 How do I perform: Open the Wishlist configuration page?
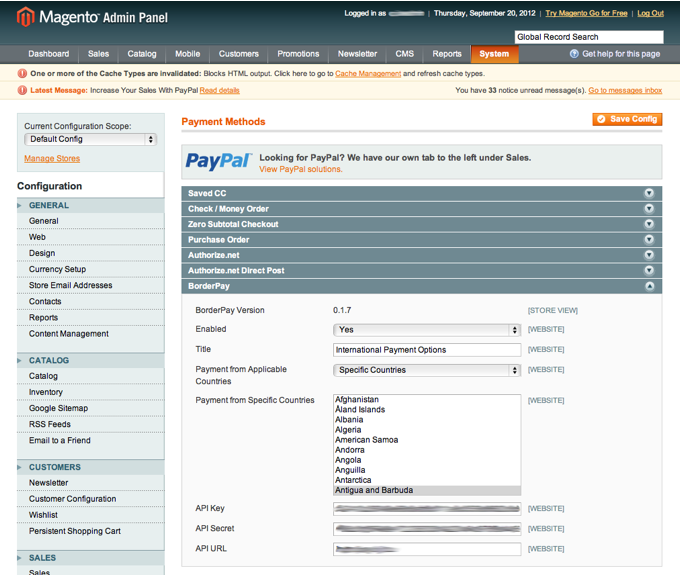[91, 515]
